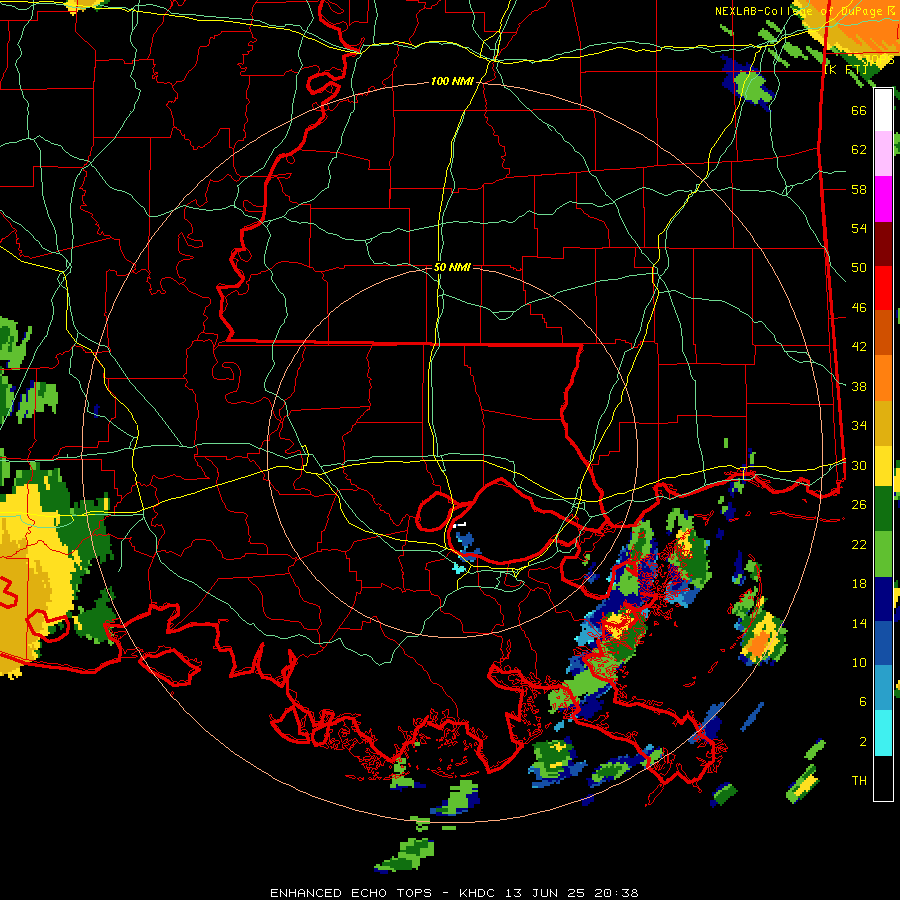Image resolution: width=900 pixels, height=900 pixels.
Task: Click the legend value '10'
Action: point(859,663)
